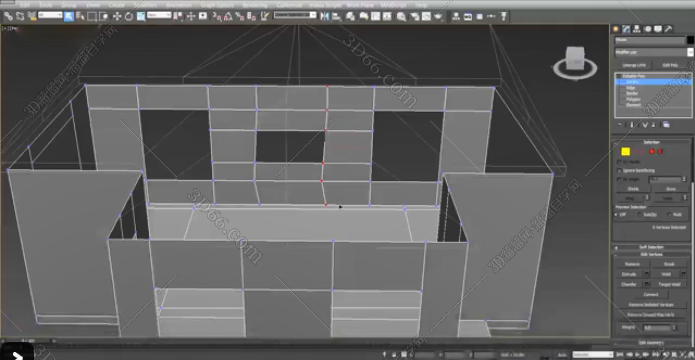
Task: Click the object color swatch beside name
Action: 690,40
